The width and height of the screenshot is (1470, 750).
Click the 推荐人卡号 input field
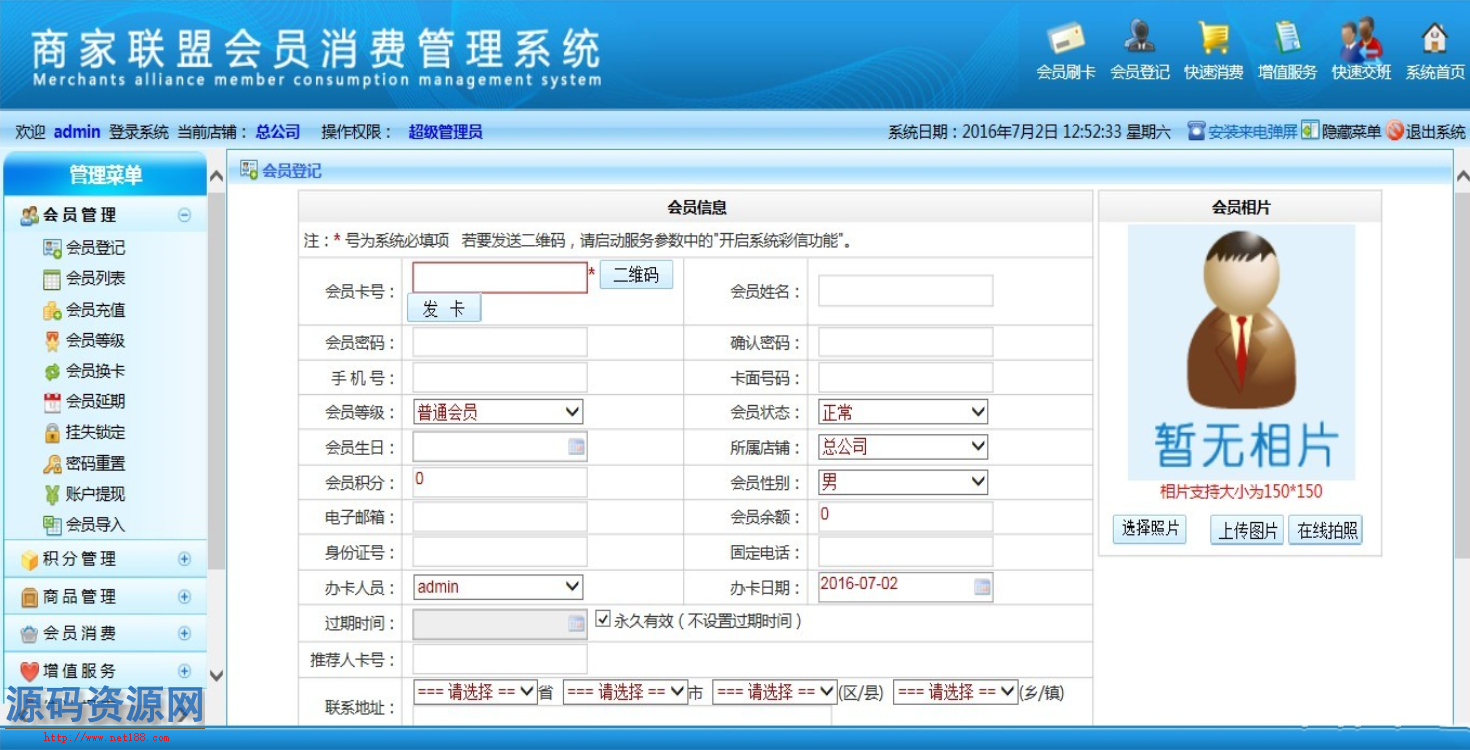click(500, 659)
